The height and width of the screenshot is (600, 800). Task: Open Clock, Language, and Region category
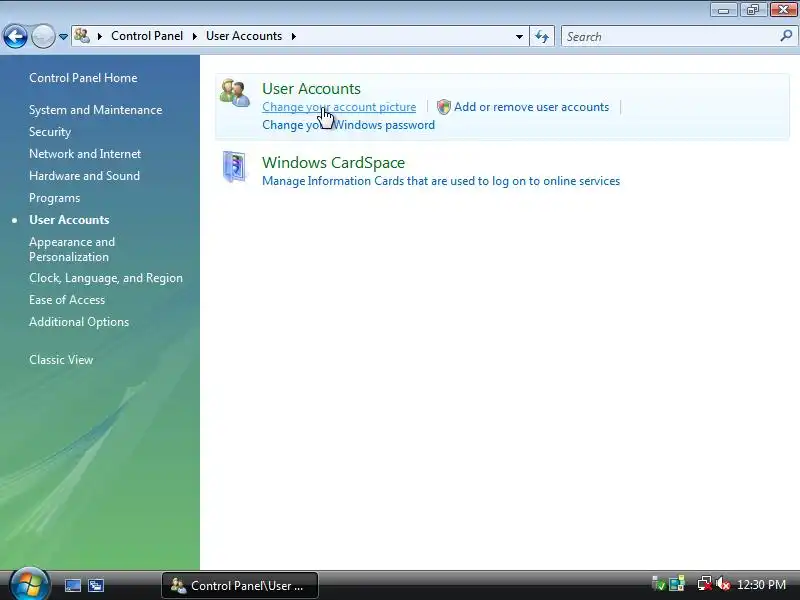[106, 278]
